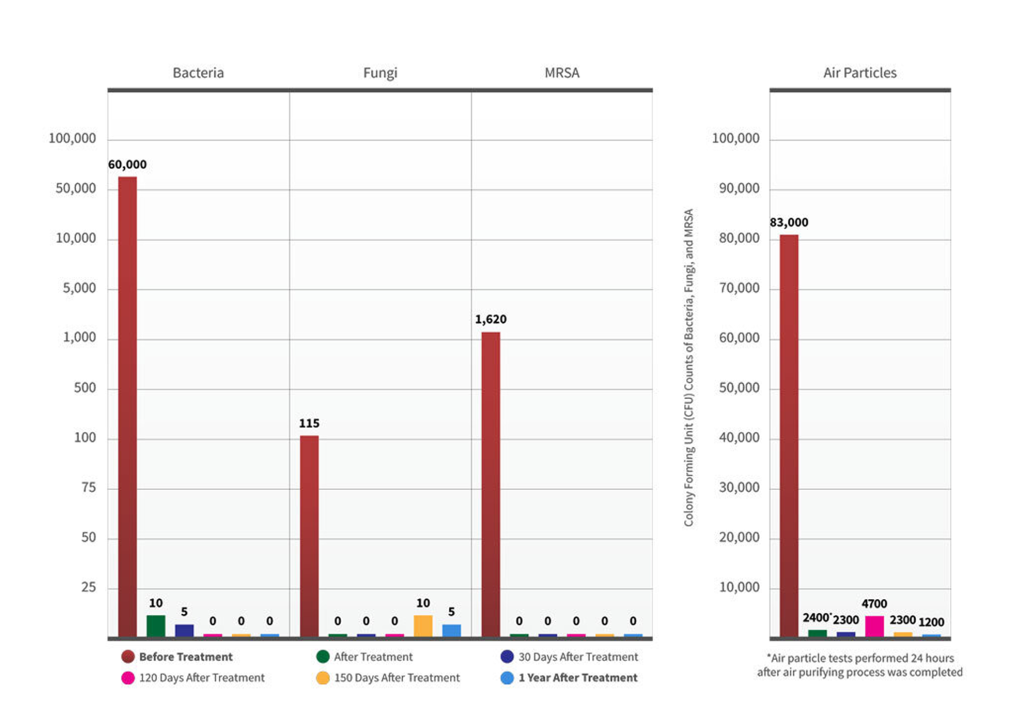Click the green After Treatment legend dot
1024x722 pixels.
click(323, 657)
